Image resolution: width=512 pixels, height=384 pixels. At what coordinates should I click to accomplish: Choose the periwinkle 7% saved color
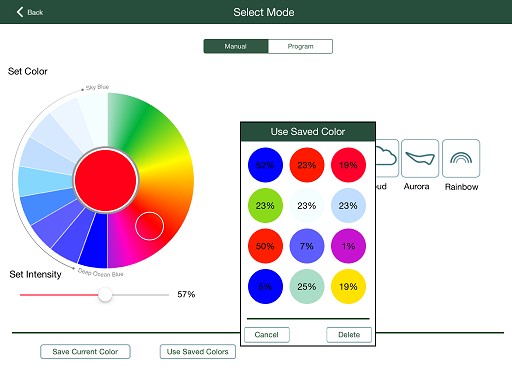307,246
